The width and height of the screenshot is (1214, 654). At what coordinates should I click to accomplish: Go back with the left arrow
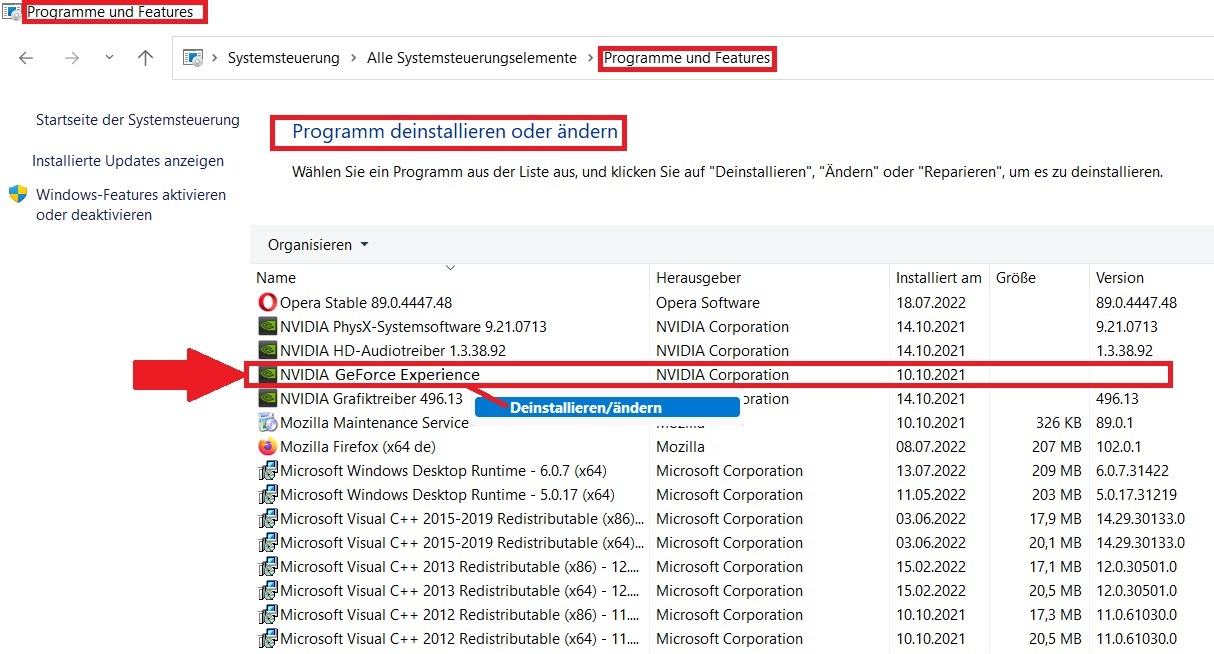[x=27, y=58]
